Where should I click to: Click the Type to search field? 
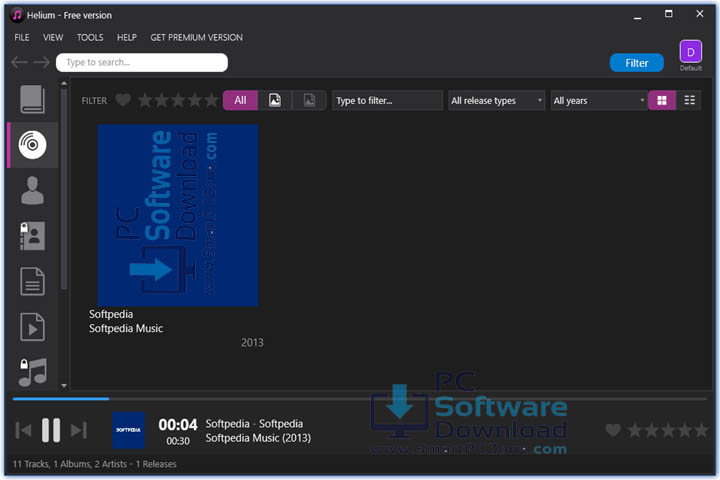(142, 62)
